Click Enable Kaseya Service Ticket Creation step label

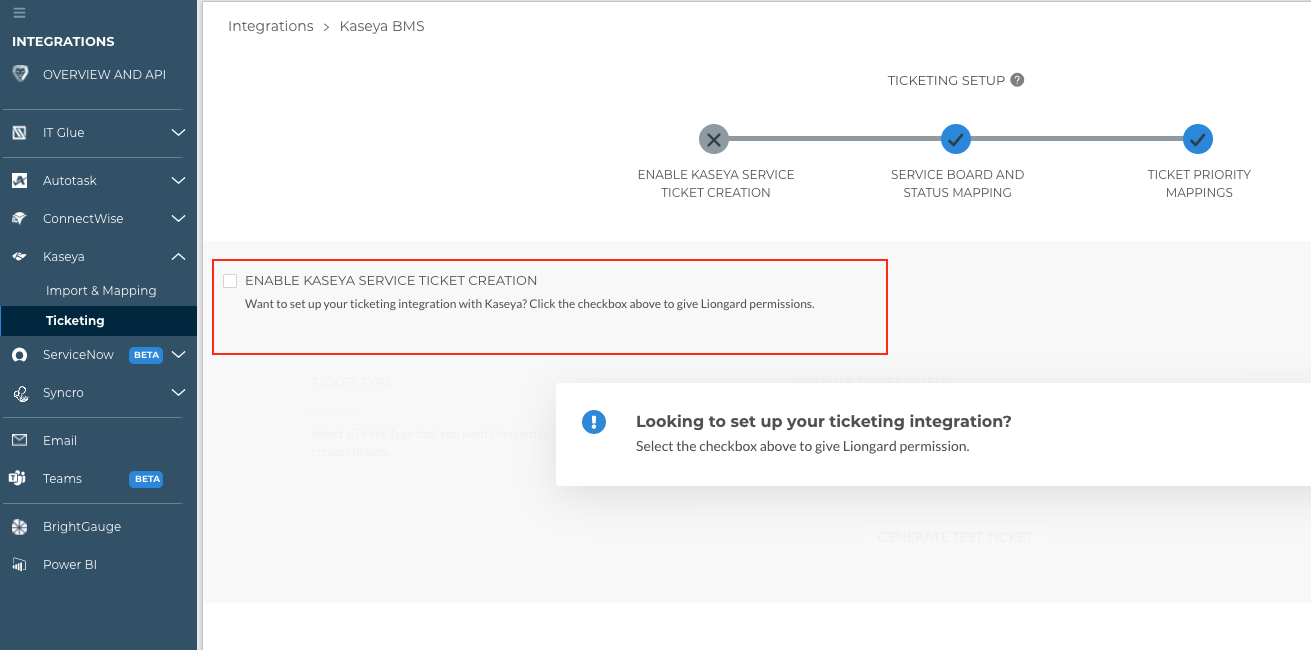point(716,184)
